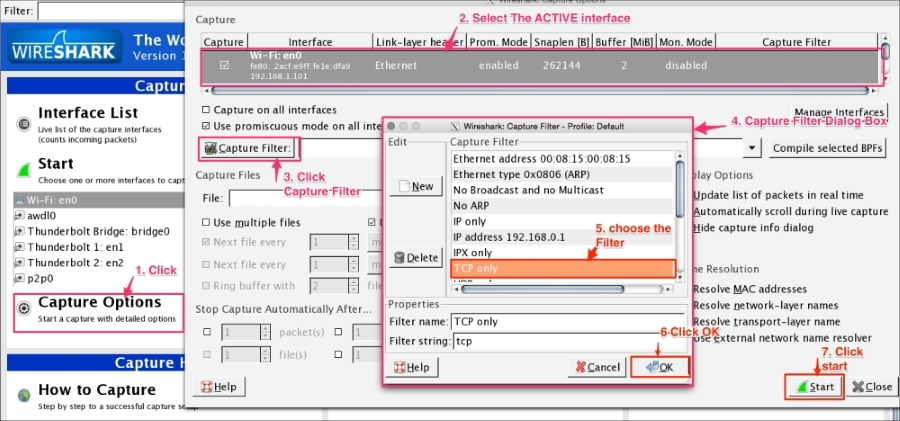Click Cancel in Capture Filter dialog

point(596,367)
